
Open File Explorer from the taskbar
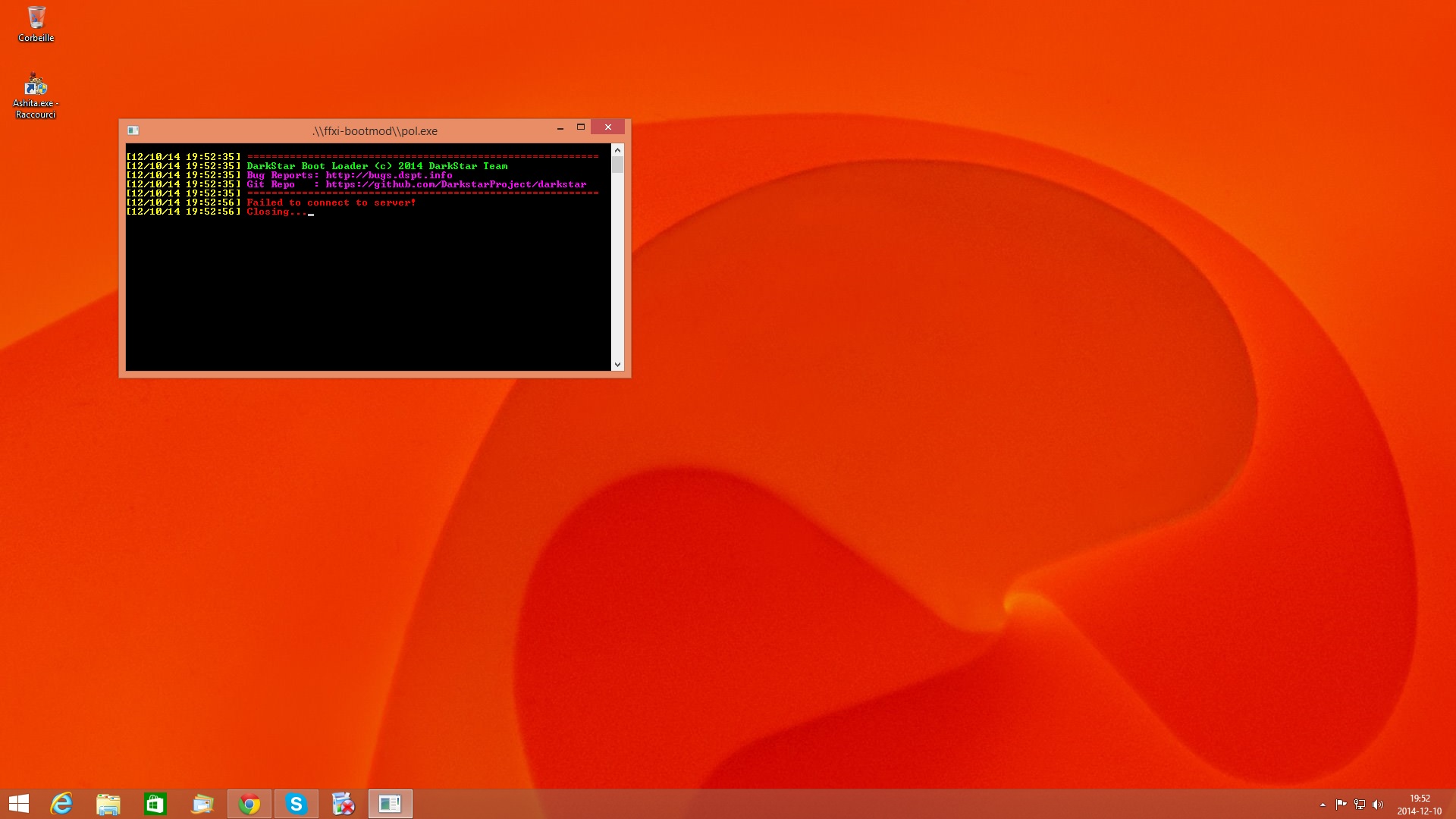point(108,804)
